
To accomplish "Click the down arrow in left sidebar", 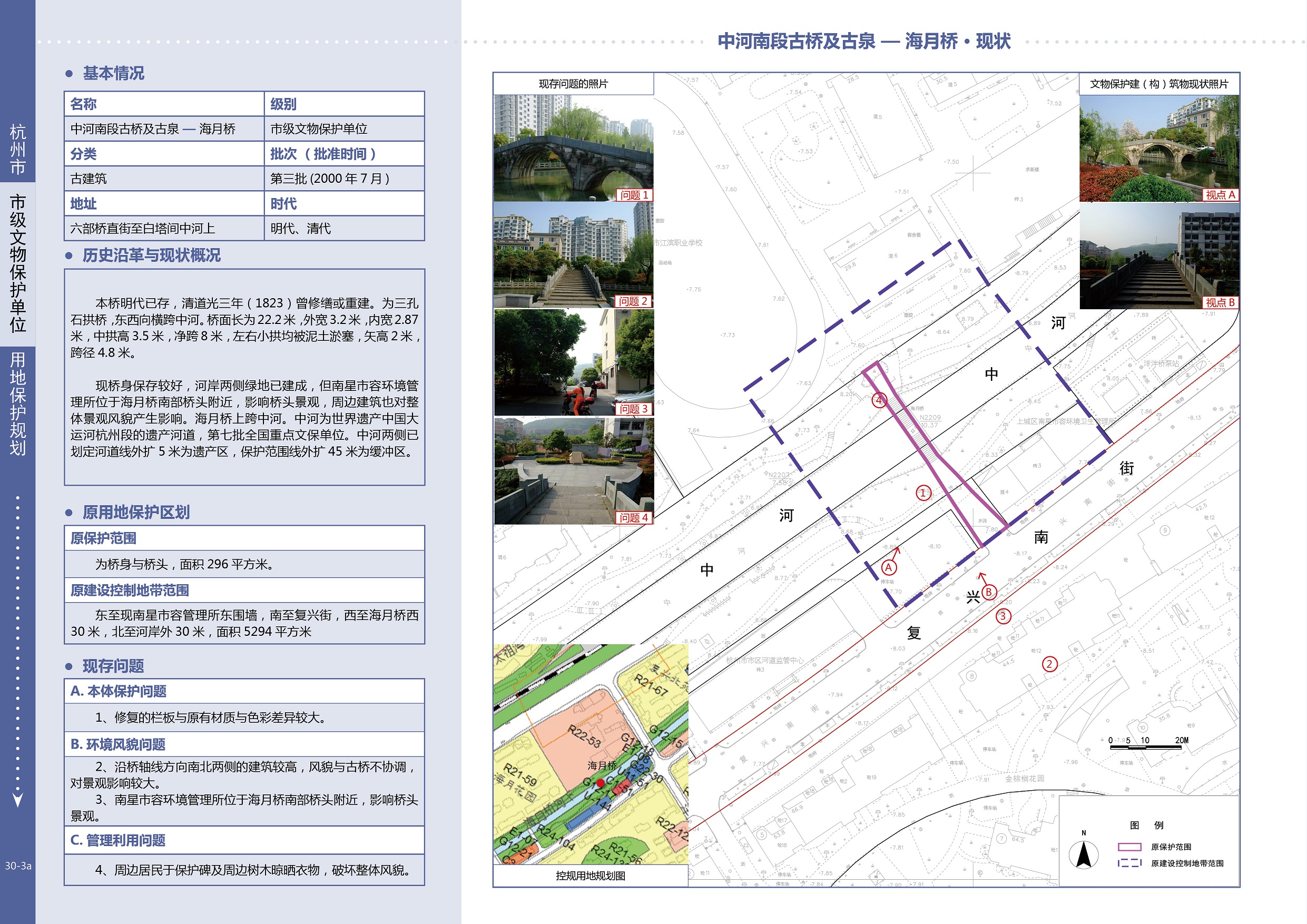I will click(x=18, y=800).
